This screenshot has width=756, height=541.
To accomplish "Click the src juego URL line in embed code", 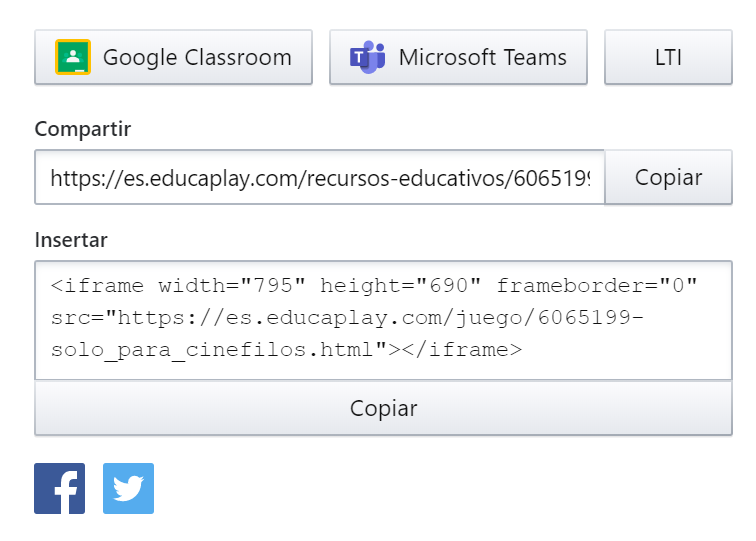I will 347,318.
